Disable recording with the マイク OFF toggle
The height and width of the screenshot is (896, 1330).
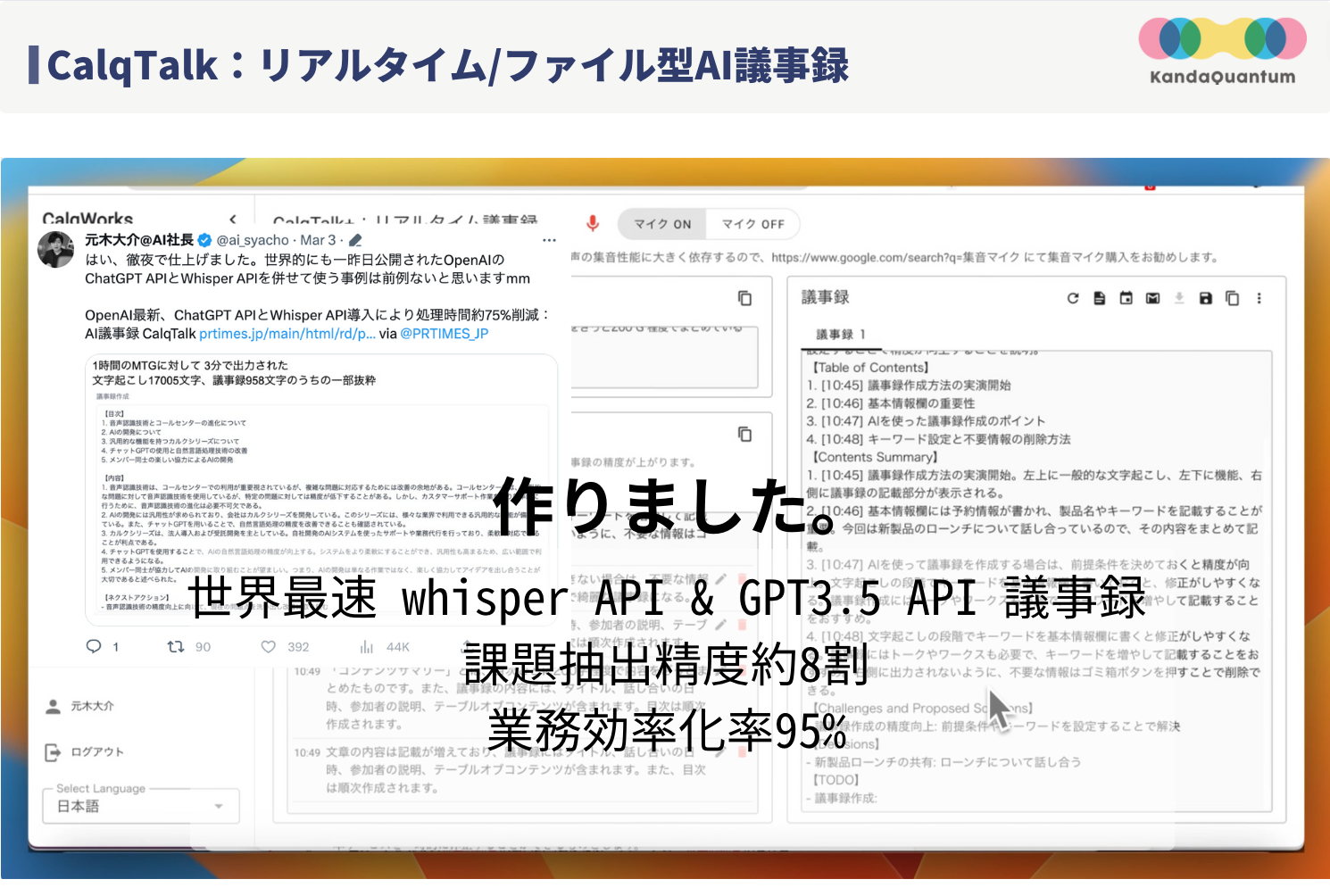tap(752, 224)
